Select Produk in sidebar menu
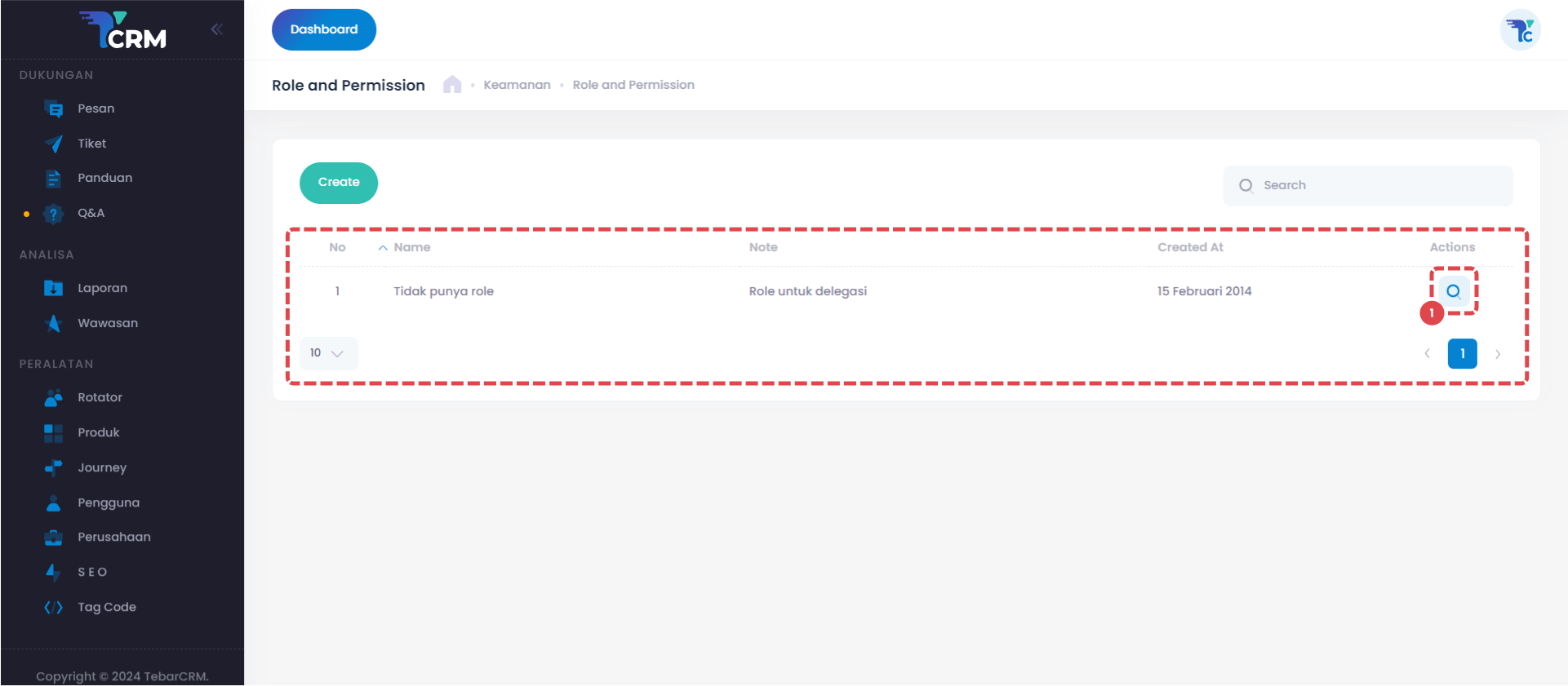 point(98,432)
